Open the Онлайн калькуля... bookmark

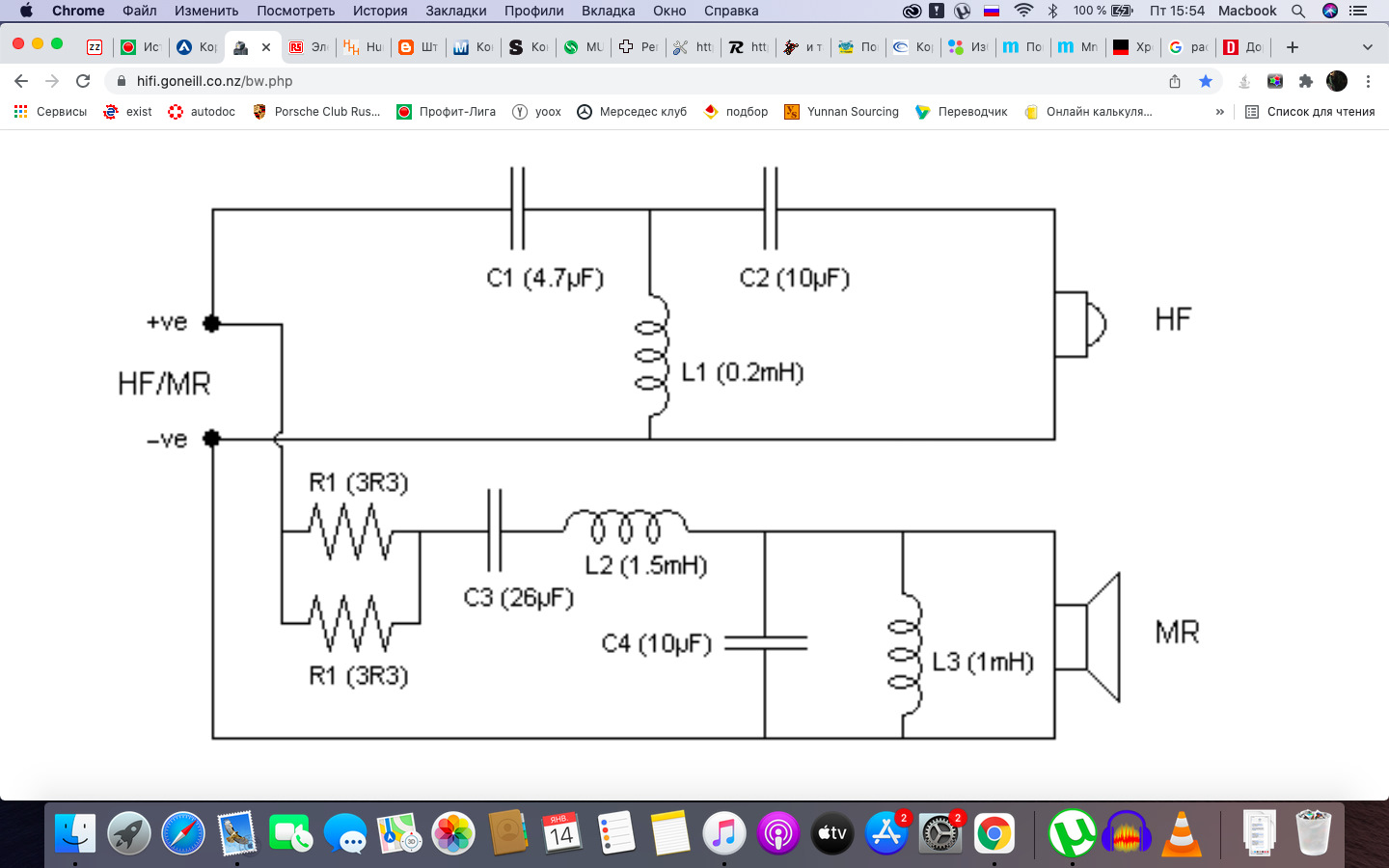click(x=1088, y=112)
